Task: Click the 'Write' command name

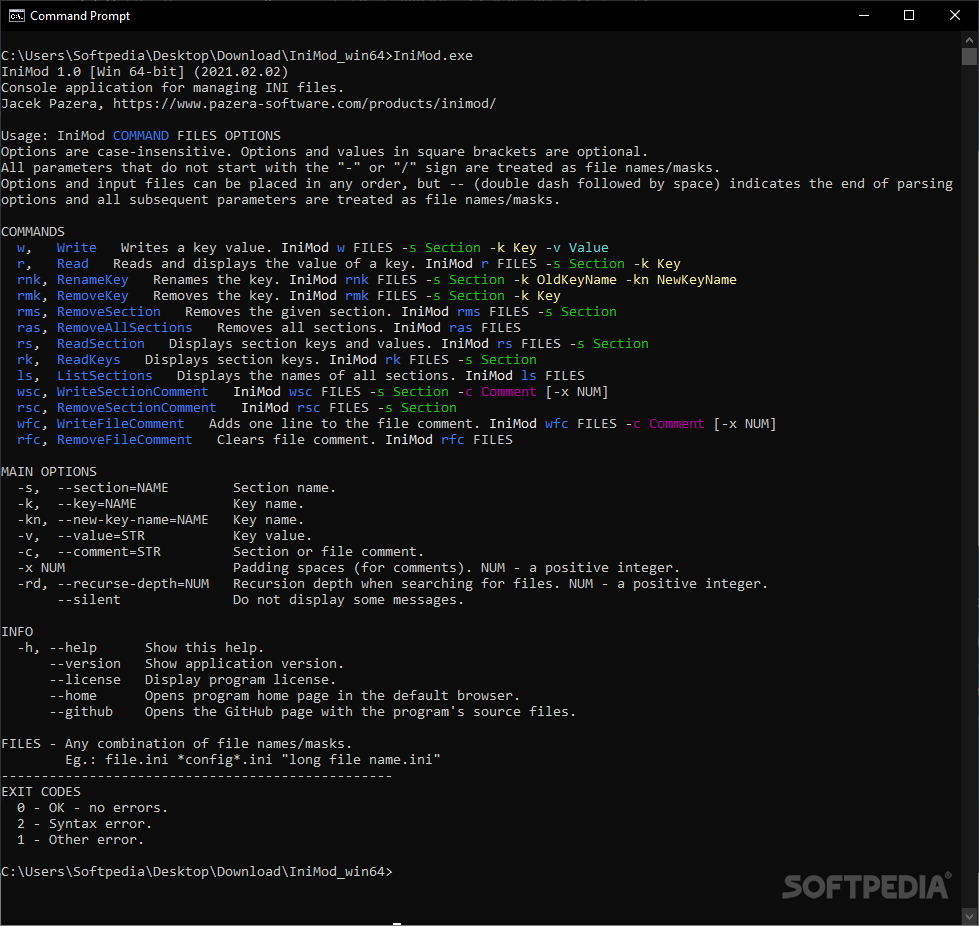Action: (76, 248)
